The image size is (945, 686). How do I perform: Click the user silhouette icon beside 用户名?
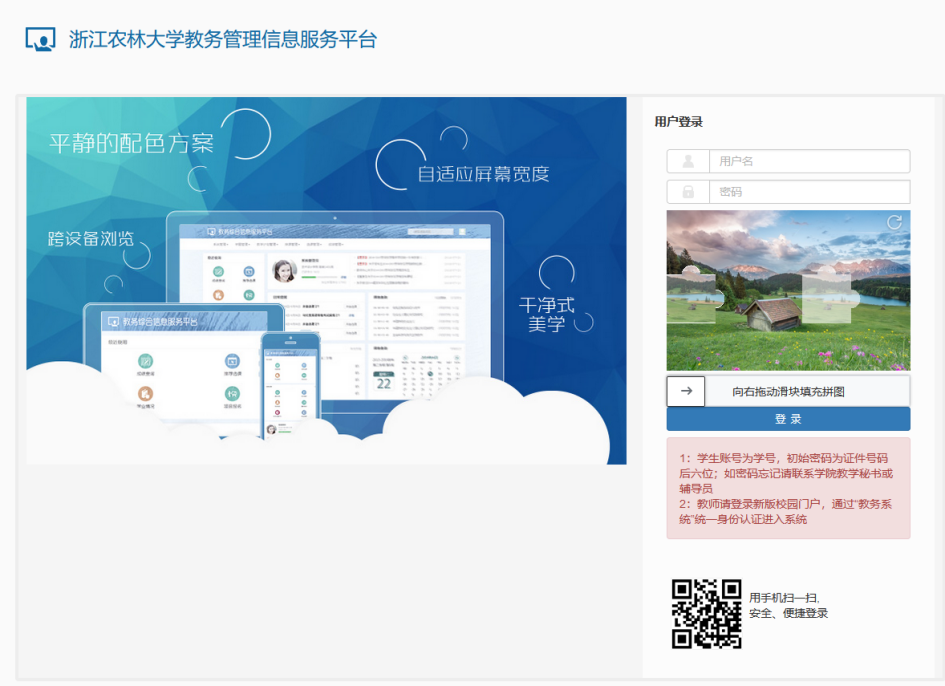[x=688, y=161]
